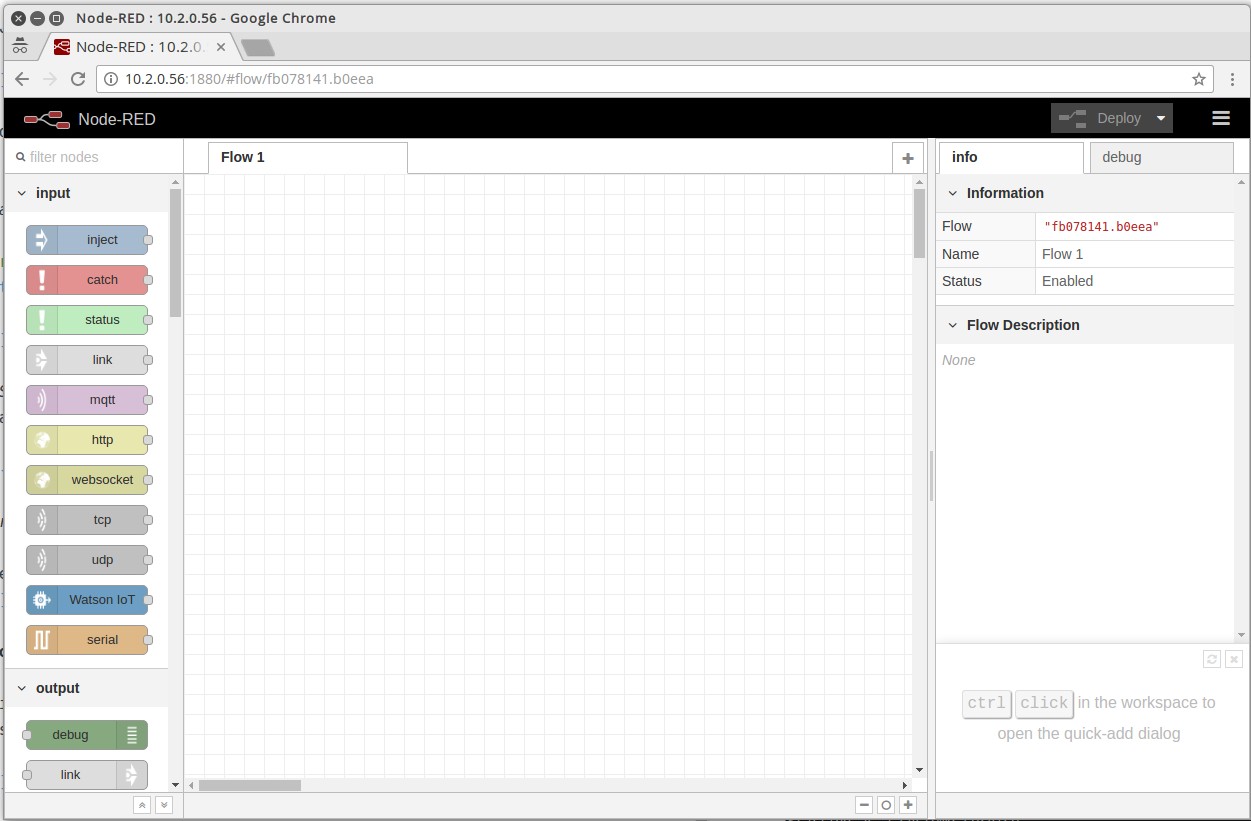Click the flow ID value "fb078141.b0eea"
Image resolution: width=1251 pixels, height=821 pixels.
coord(1101,227)
